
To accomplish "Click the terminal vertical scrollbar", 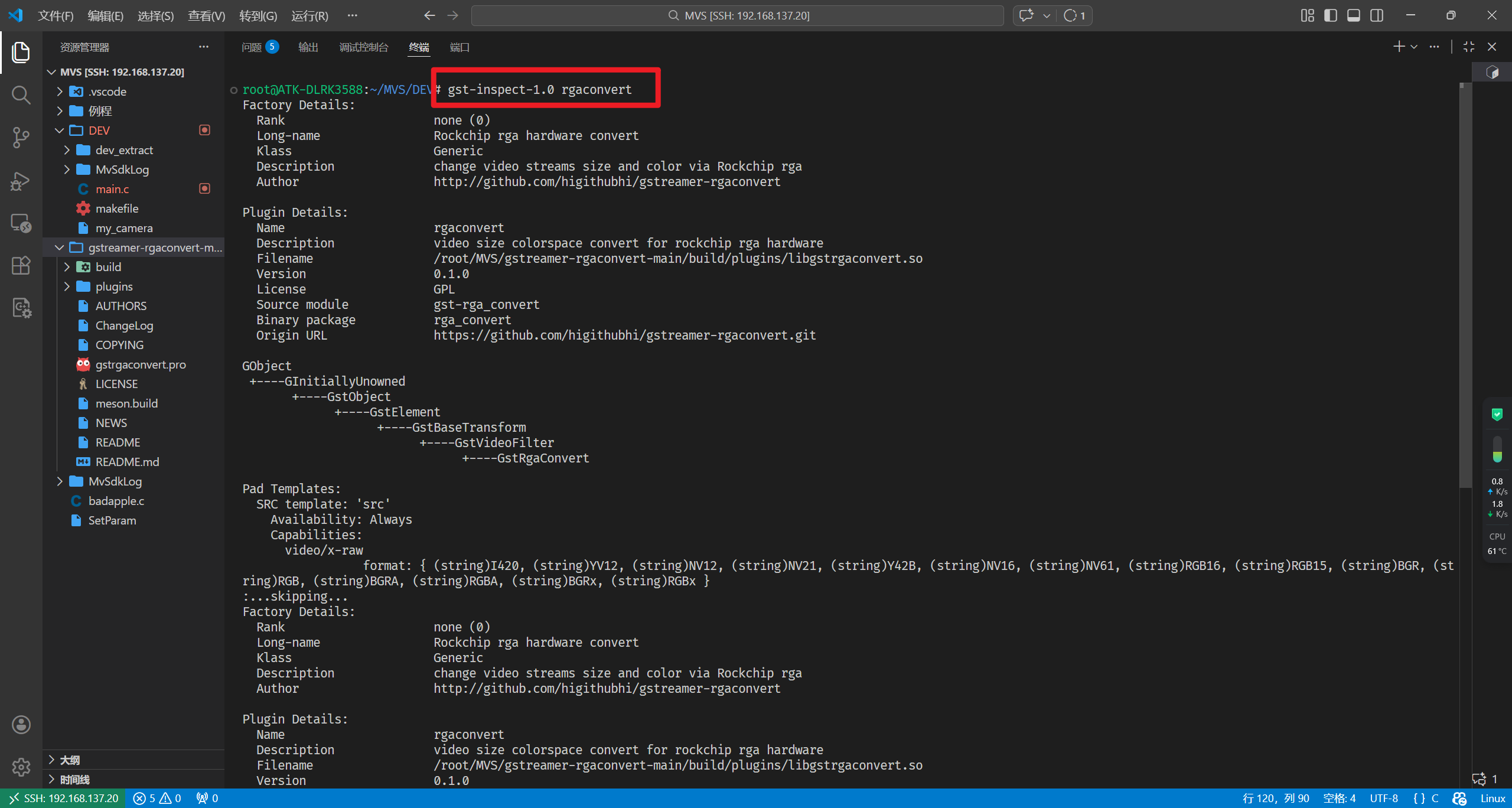I will (1464, 284).
